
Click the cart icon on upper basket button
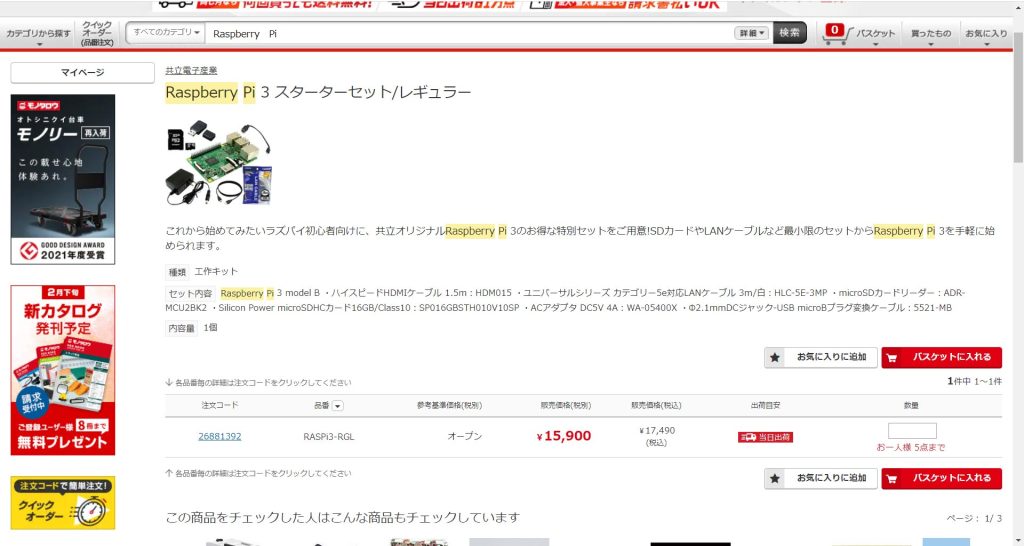[x=893, y=357]
